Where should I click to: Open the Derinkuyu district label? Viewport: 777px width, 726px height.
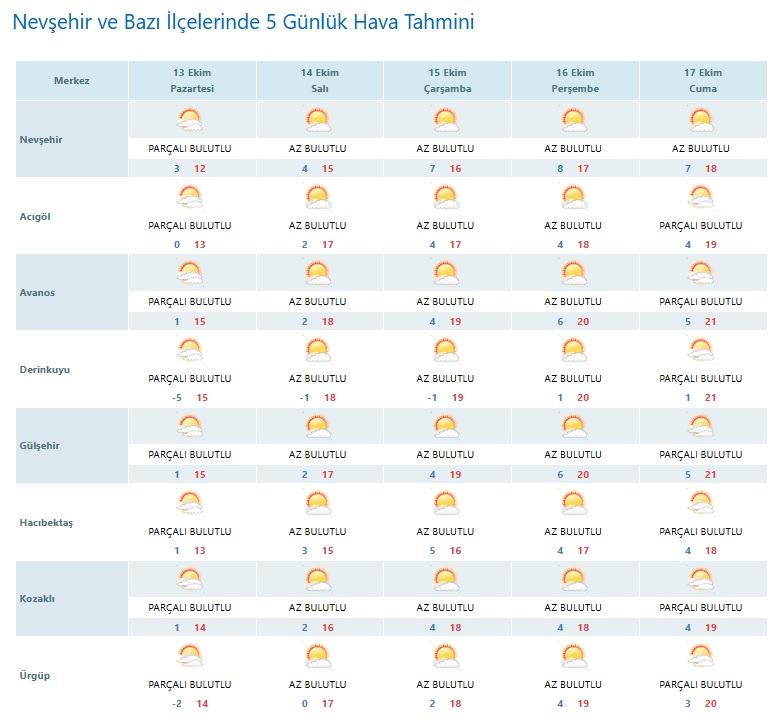pyautogui.click(x=45, y=369)
